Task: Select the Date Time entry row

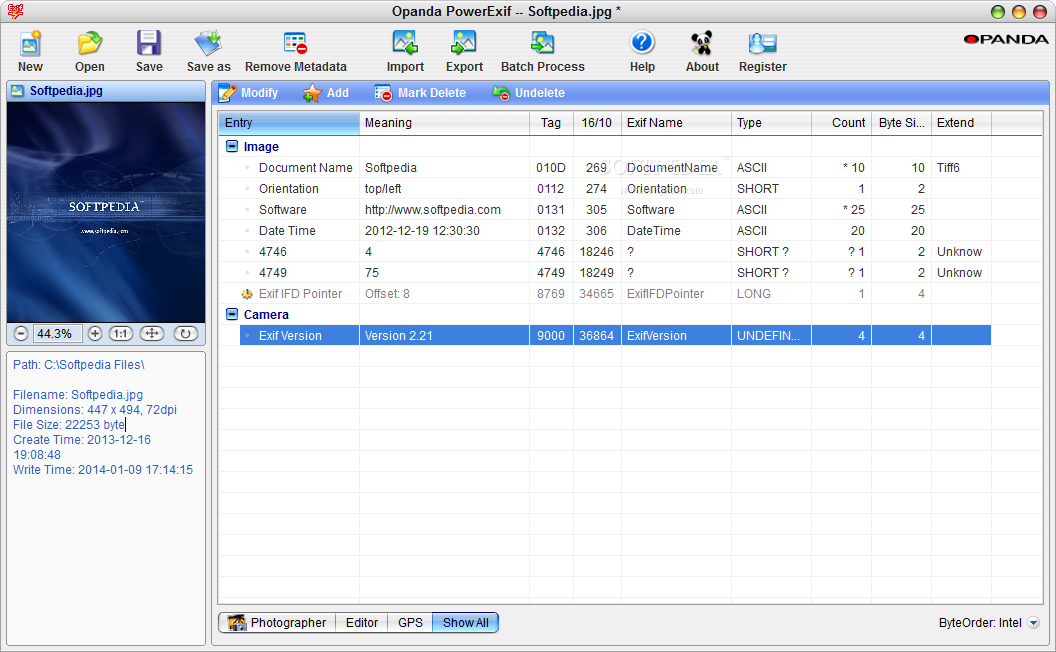Action: click(615, 230)
